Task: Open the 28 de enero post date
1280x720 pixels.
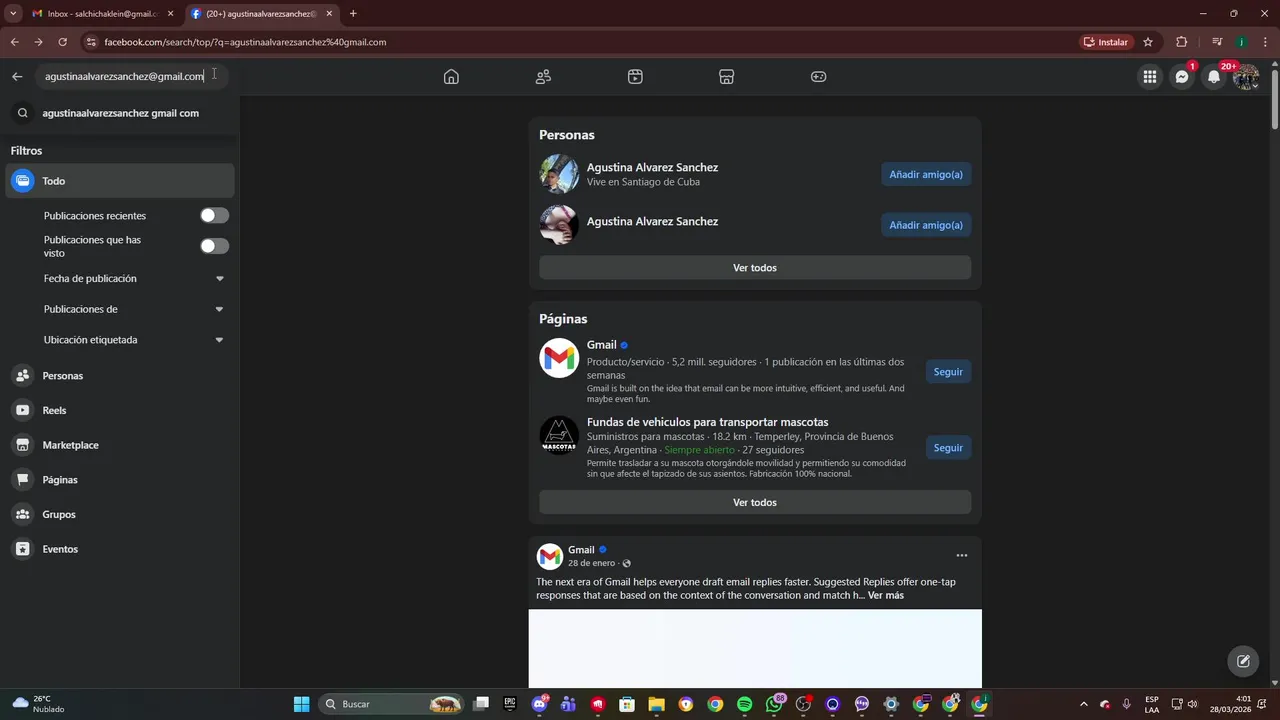Action: 591,563
